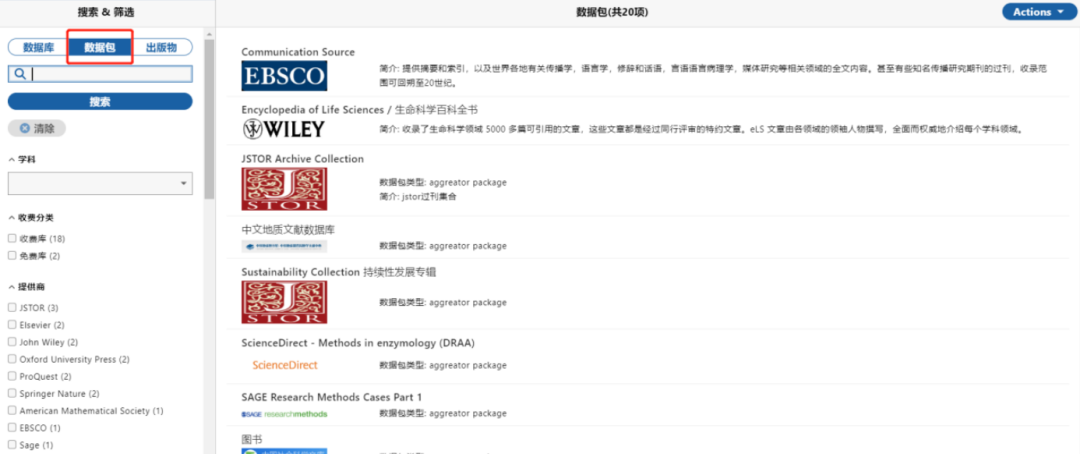Click the left panel scrollbar
Screen dimensions: 1080x454
[x=209, y=119]
